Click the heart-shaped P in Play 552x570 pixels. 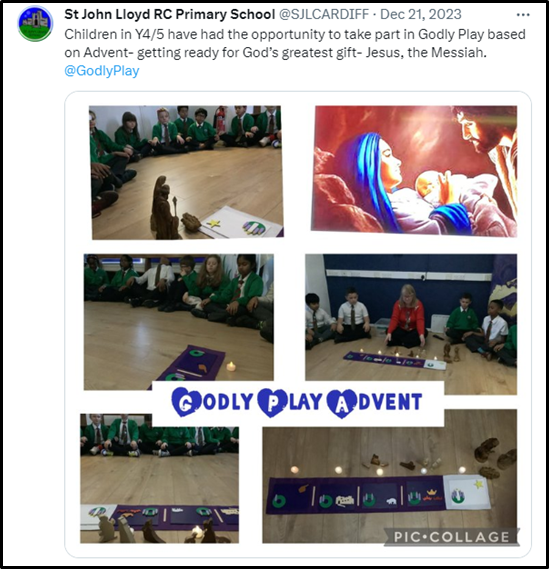(x=271, y=403)
